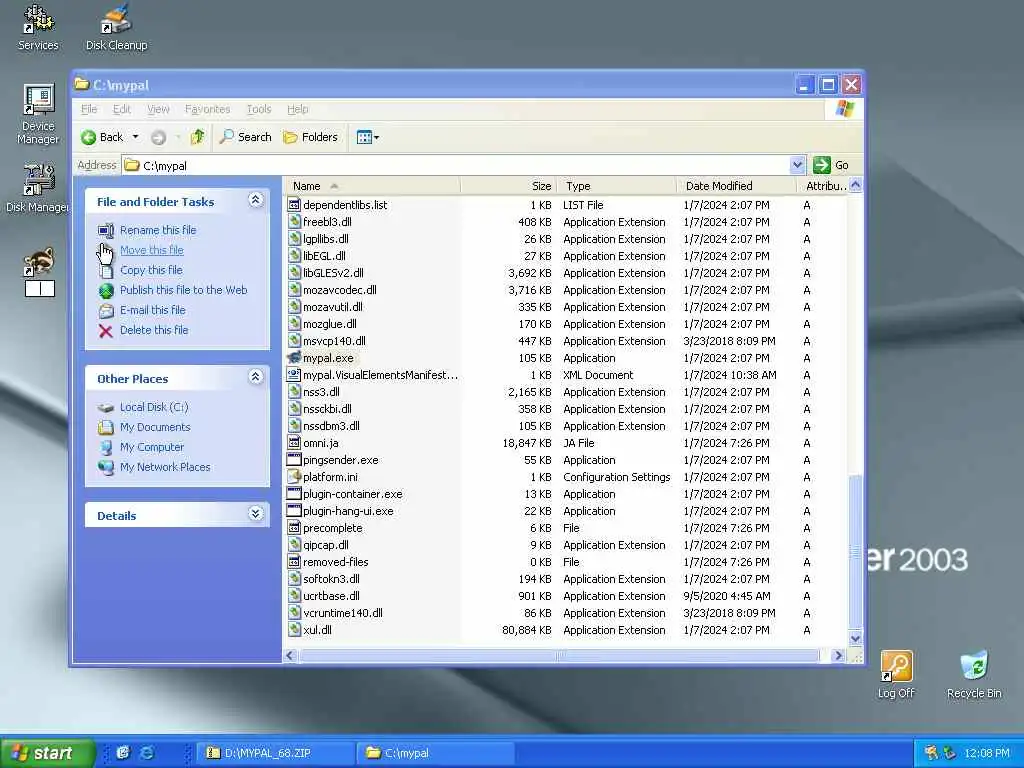Sort by the Name column header
The height and width of the screenshot is (768, 1024).
click(373, 186)
